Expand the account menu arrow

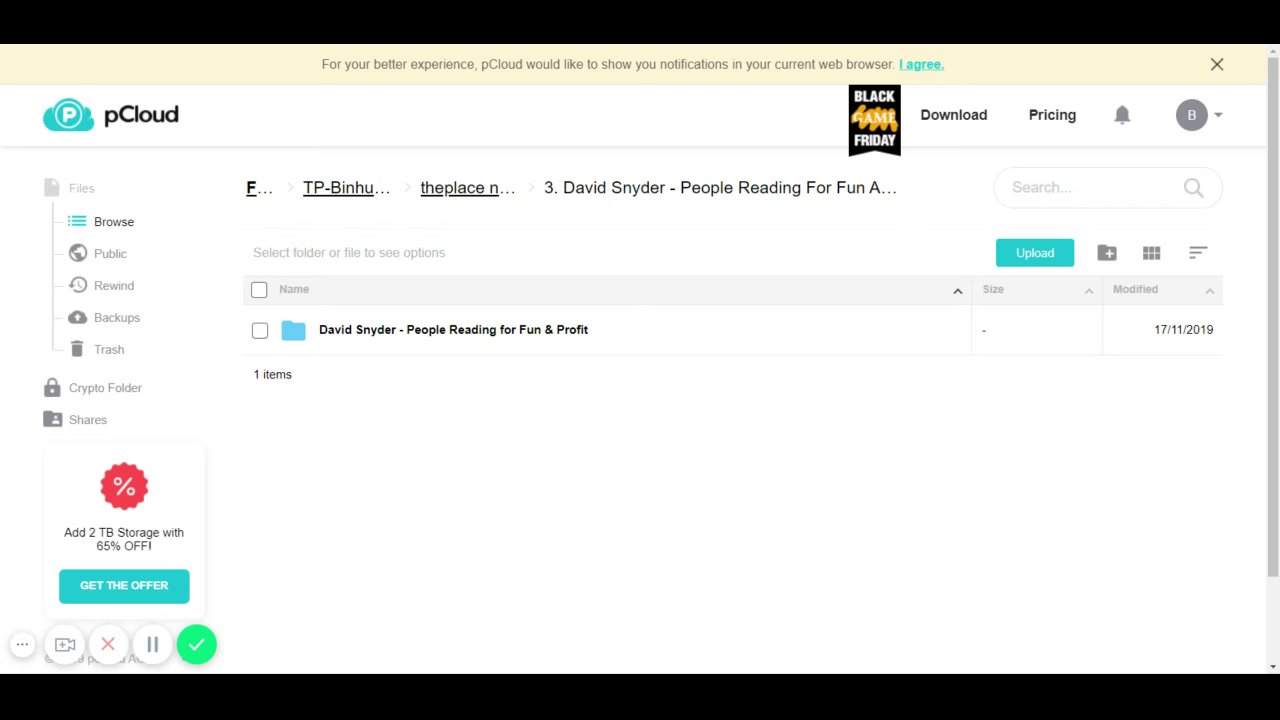pos(1218,115)
